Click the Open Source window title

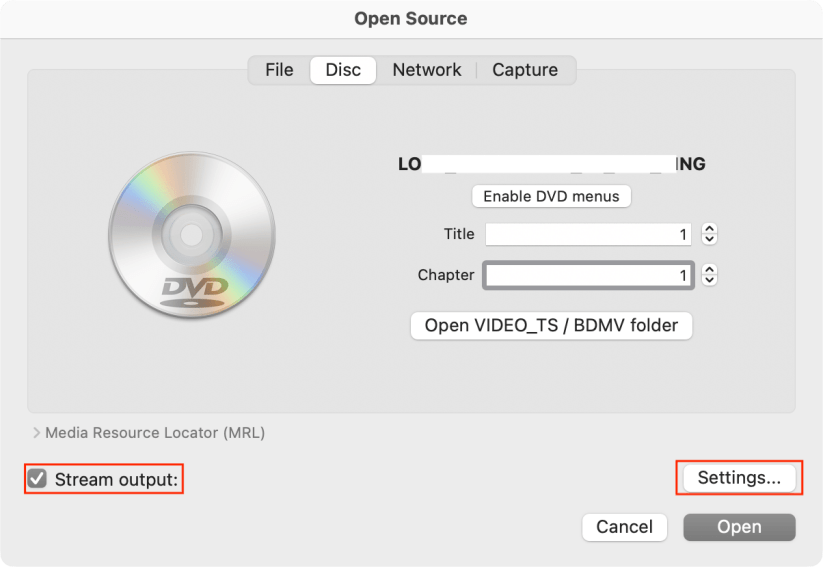[411, 18]
